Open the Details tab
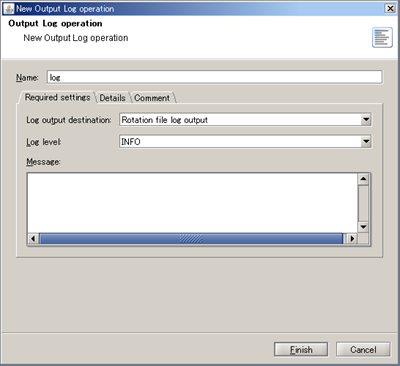 coord(112,98)
